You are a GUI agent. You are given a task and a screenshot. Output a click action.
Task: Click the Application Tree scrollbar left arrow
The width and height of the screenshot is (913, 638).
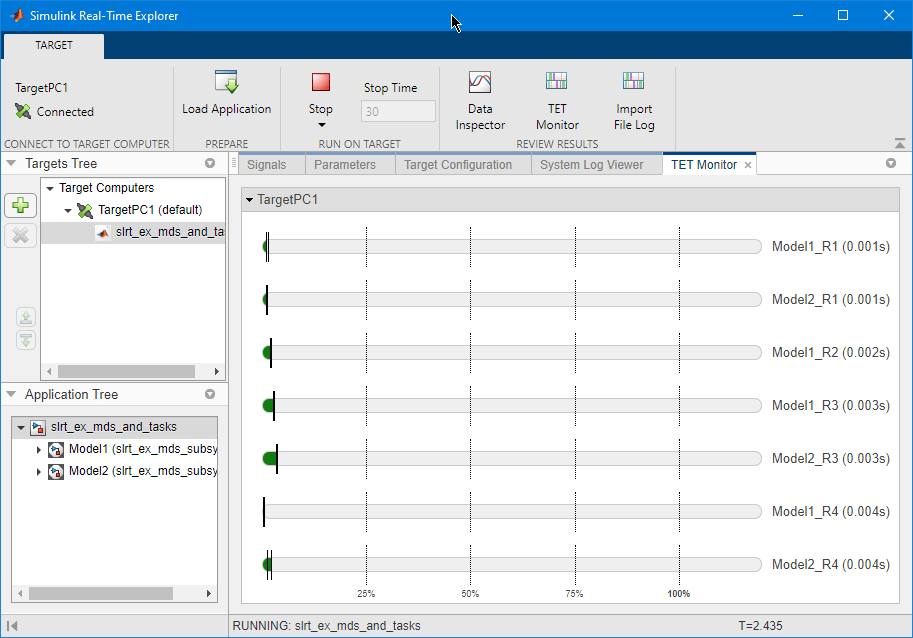20,593
